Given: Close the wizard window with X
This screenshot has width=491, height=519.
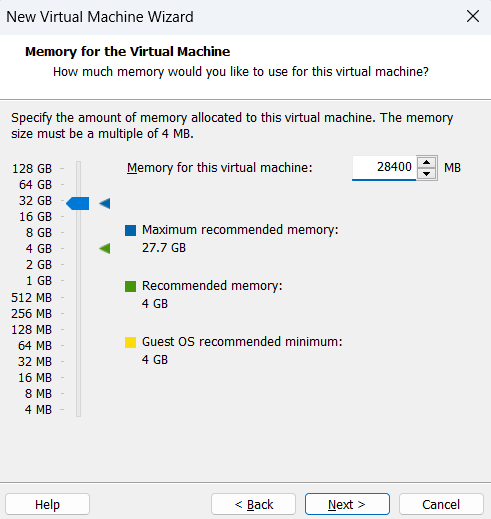Looking at the screenshot, I should (x=473, y=16).
